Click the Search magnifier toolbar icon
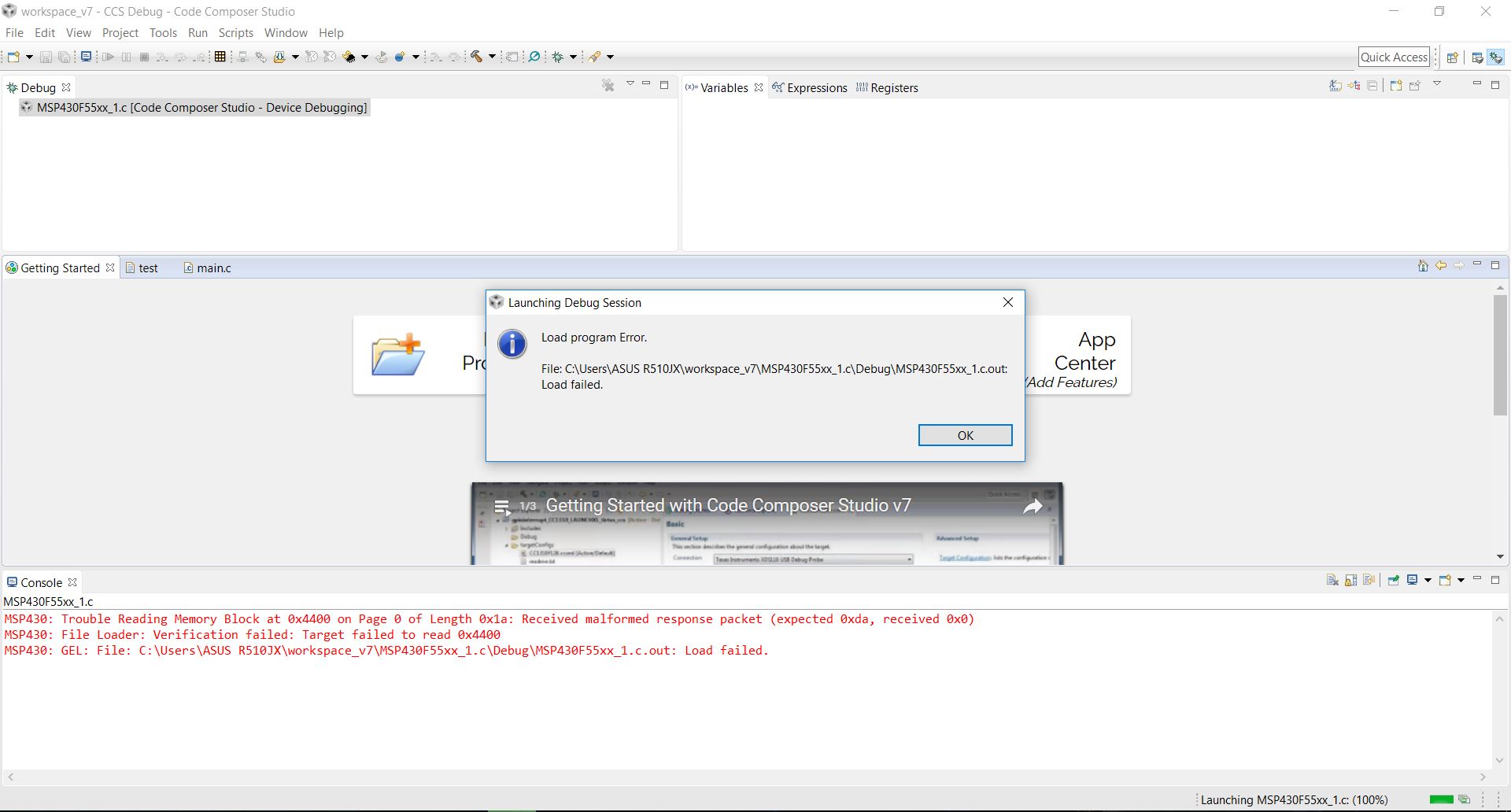This screenshot has width=1511, height=812. pyautogui.click(x=534, y=57)
